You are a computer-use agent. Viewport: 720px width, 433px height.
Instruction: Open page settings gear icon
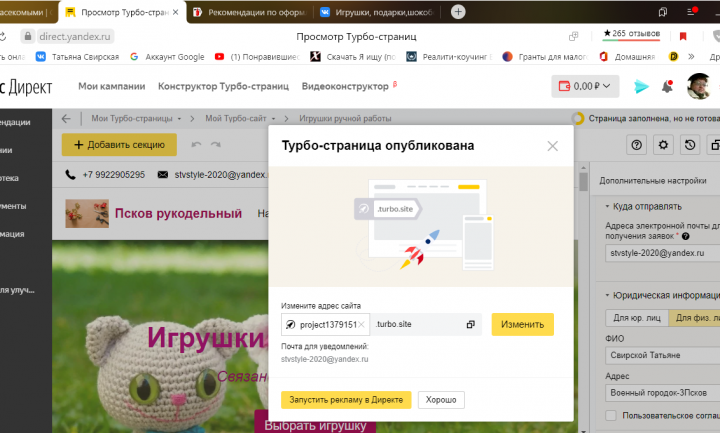pos(663,145)
